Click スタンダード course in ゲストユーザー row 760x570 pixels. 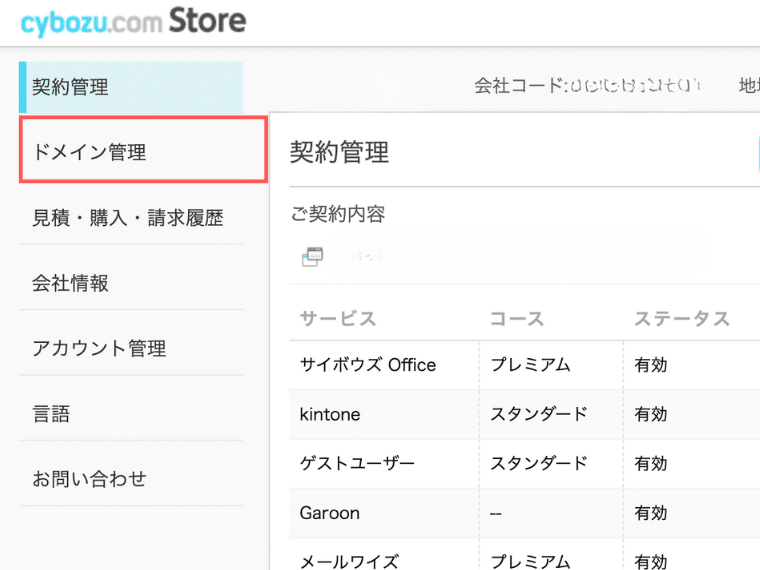[x=539, y=463]
